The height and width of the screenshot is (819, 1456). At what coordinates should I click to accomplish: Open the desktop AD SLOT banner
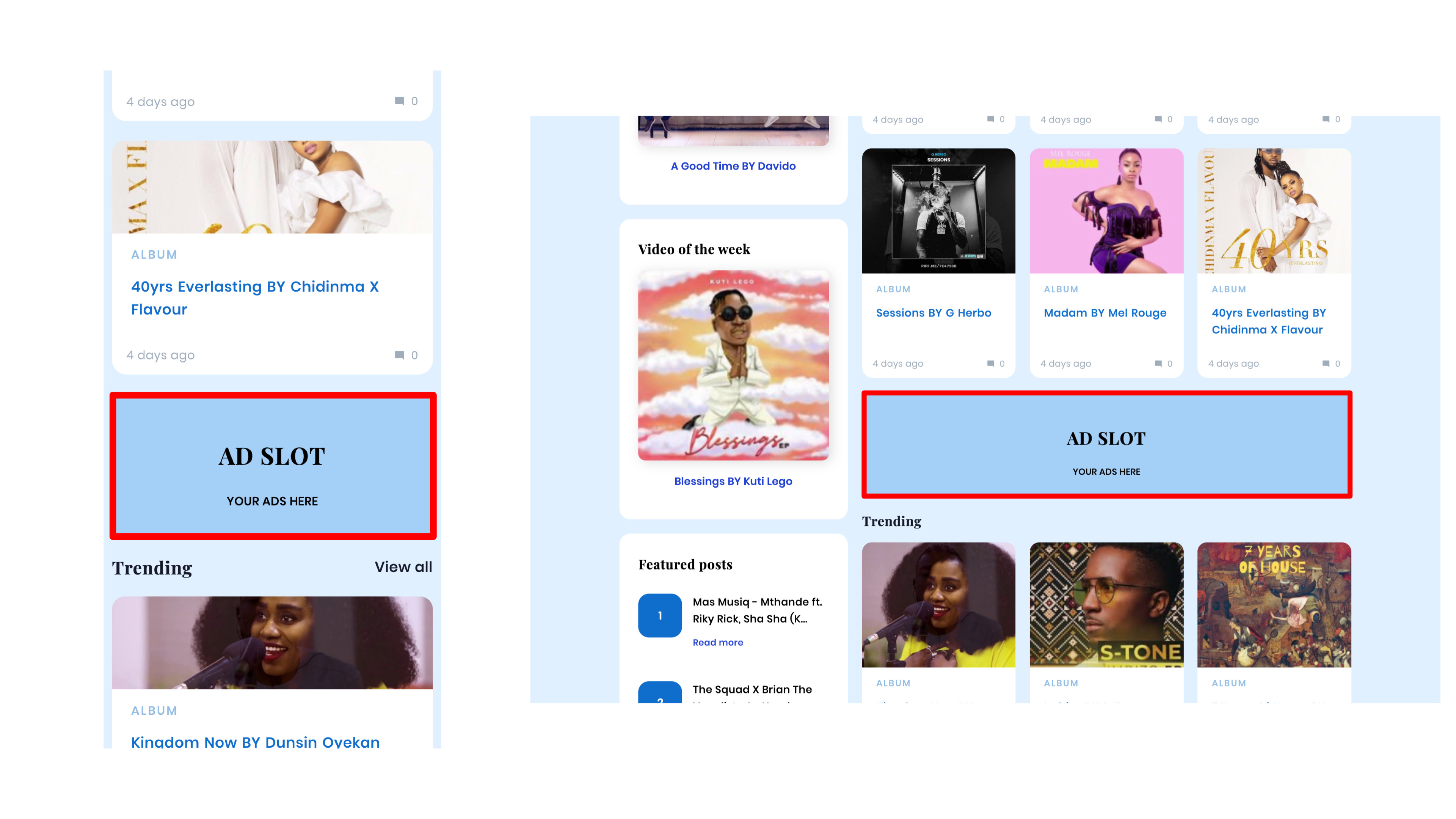click(x=1106, y=445)
